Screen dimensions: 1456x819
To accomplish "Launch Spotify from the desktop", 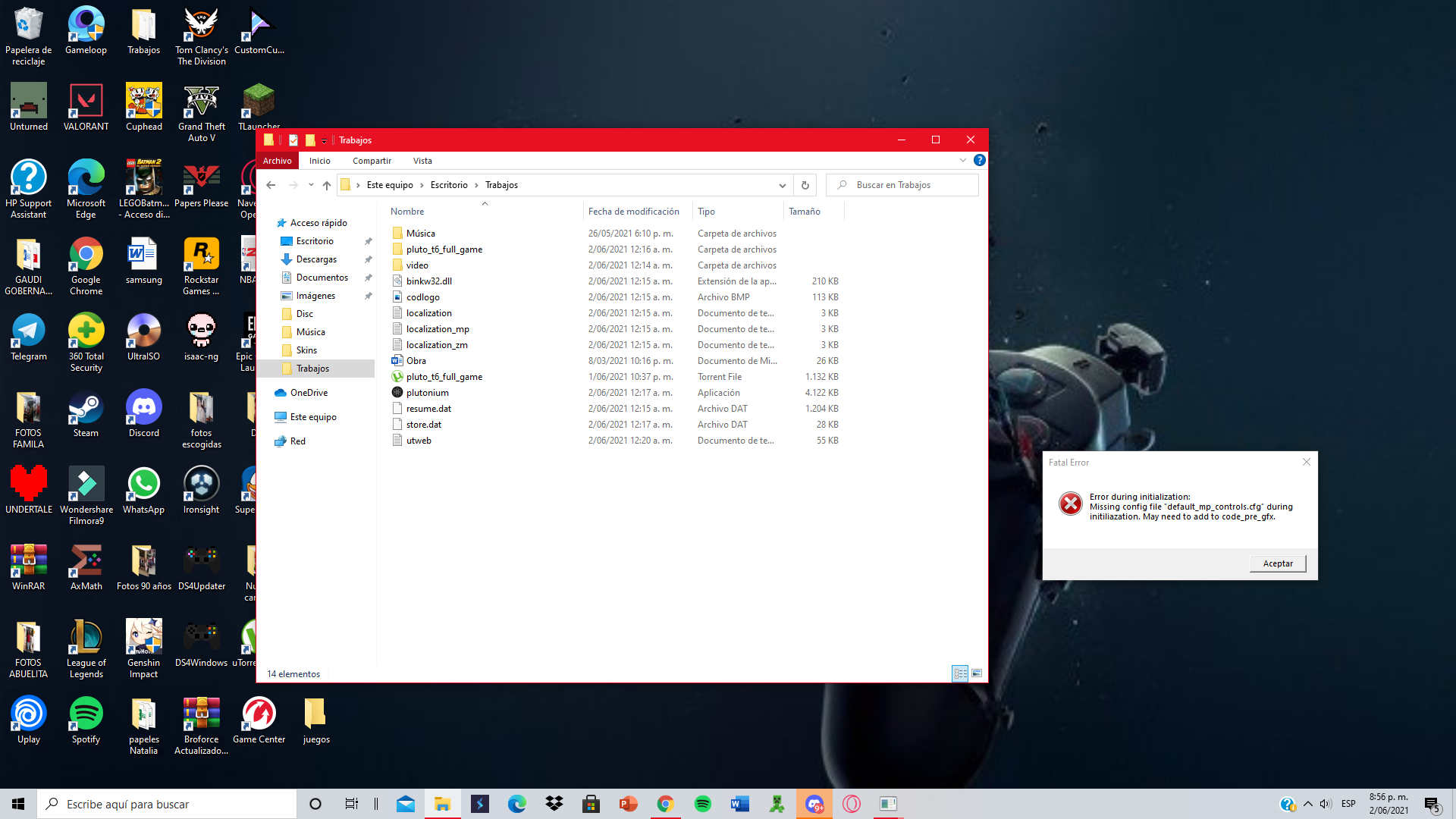I will pyautogui.click(x=86, y=720).
